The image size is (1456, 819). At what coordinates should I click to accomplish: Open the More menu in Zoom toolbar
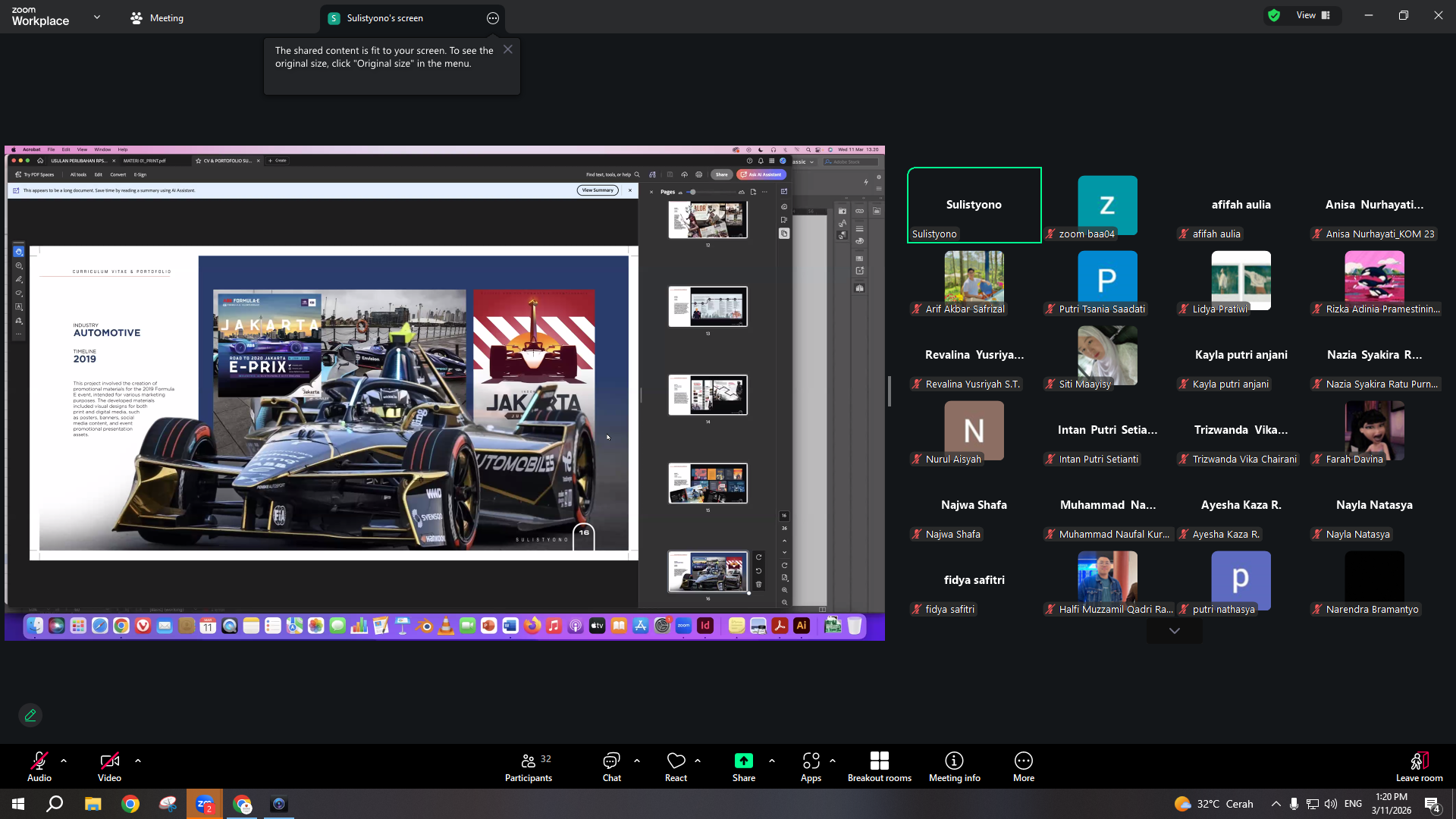coord(1024,767)
